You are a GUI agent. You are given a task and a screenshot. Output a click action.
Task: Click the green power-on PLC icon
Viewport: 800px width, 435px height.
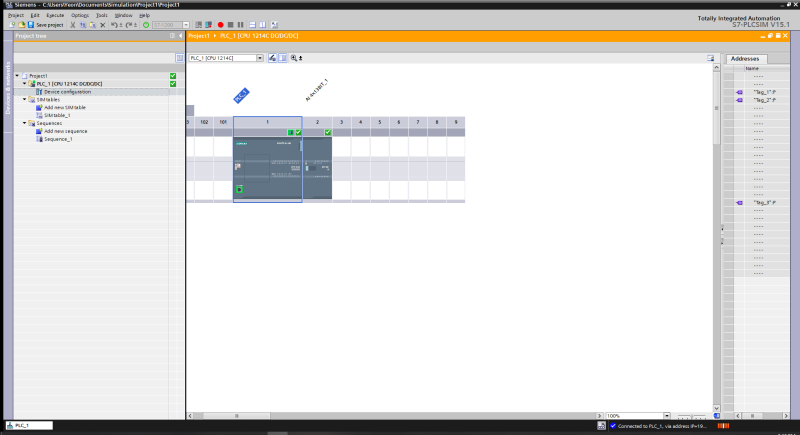pos(146,24)
